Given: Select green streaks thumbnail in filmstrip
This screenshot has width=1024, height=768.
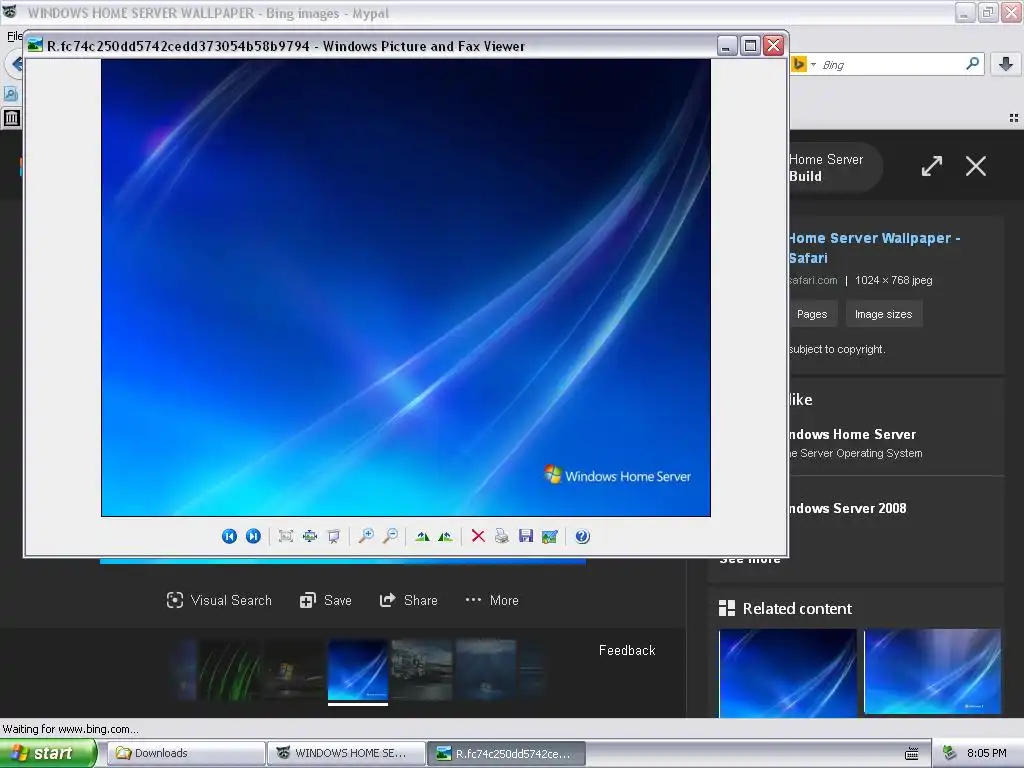Looking at the screenshot, I should pos(229,671).
